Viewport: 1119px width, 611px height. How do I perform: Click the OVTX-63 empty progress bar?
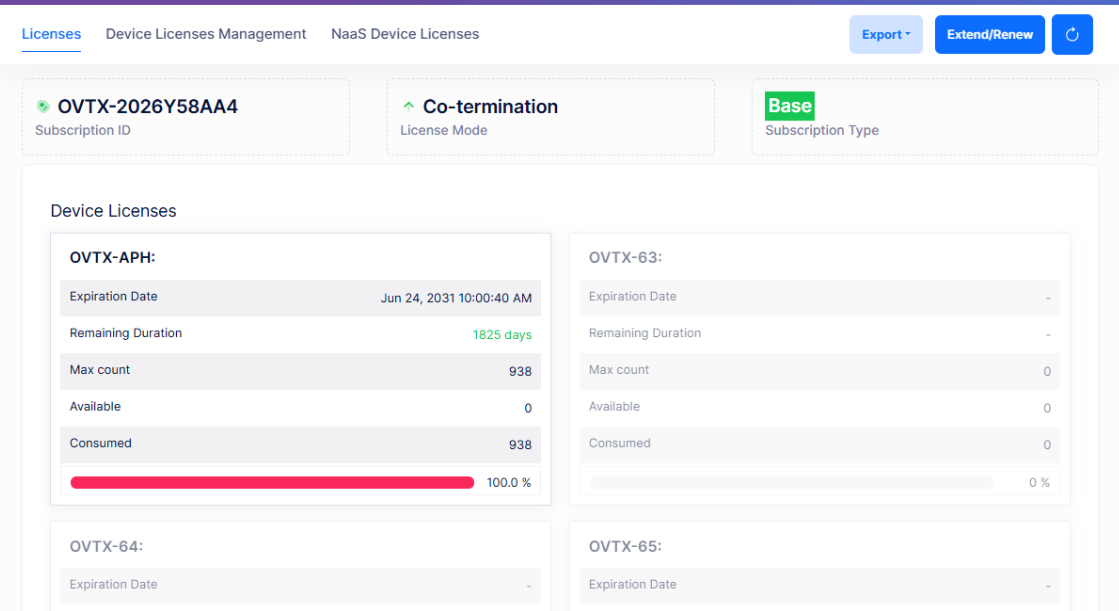[x=791, y=483]
